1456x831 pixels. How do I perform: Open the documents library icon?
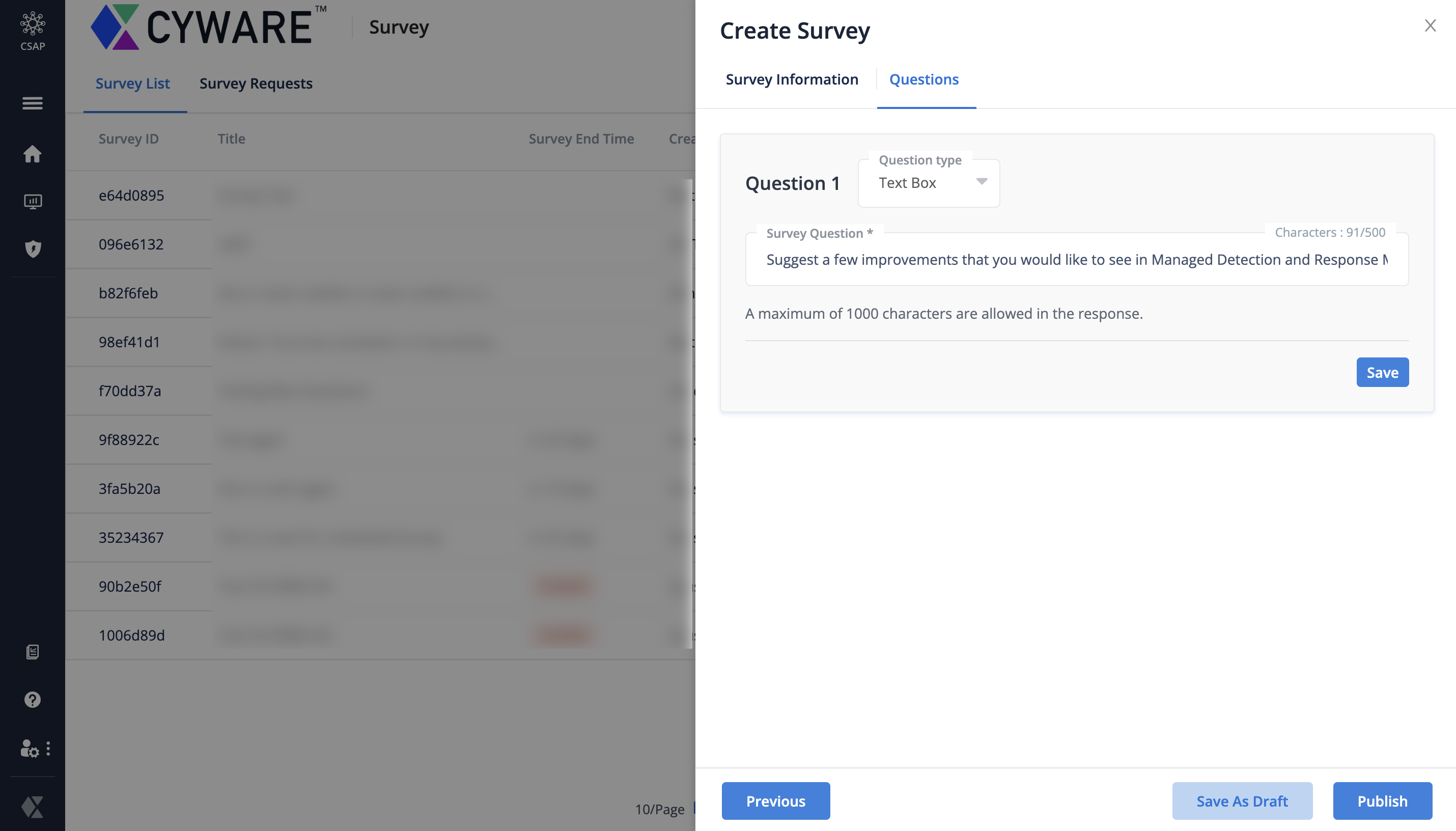pyautogui.click(x=33, y=652)
